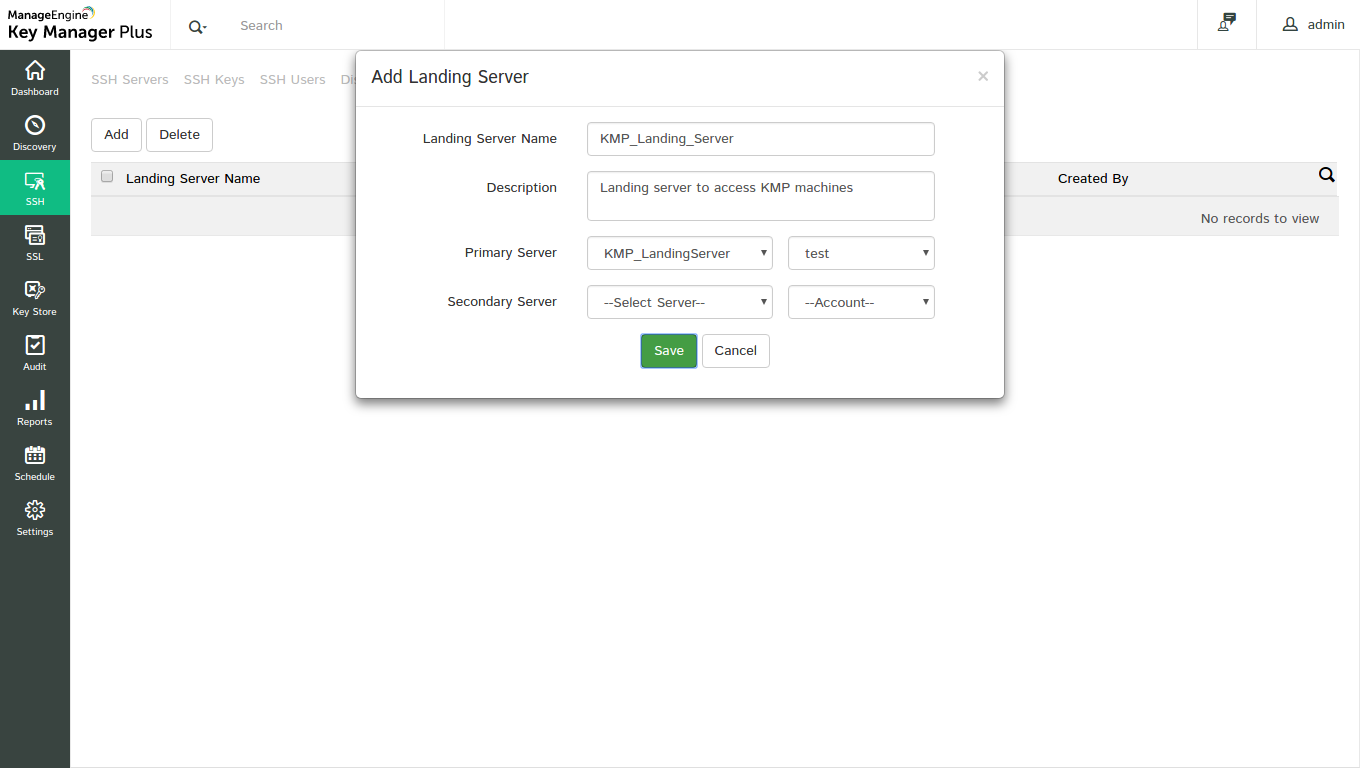Open the admin user menu
The image size is (1360, 768).
pos(1314,25)
